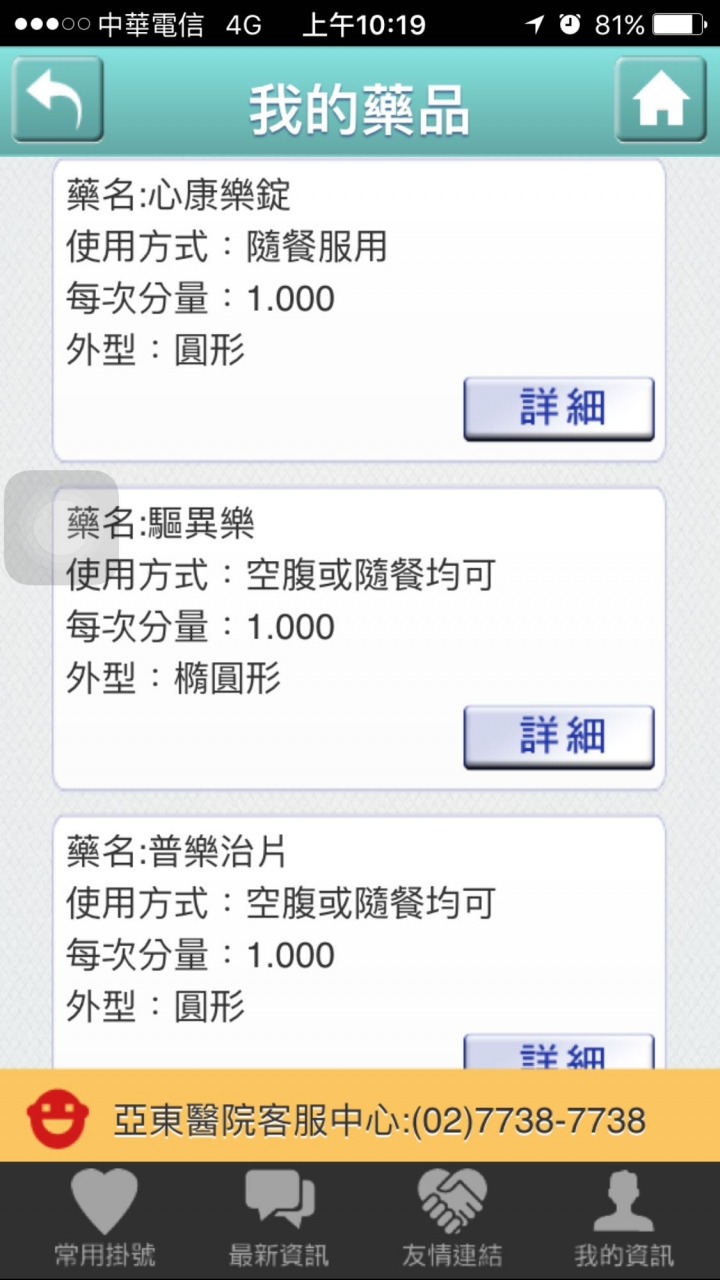Go to home via house icon
Viewport: 720px width, 1280px height.
pos(661,99)
